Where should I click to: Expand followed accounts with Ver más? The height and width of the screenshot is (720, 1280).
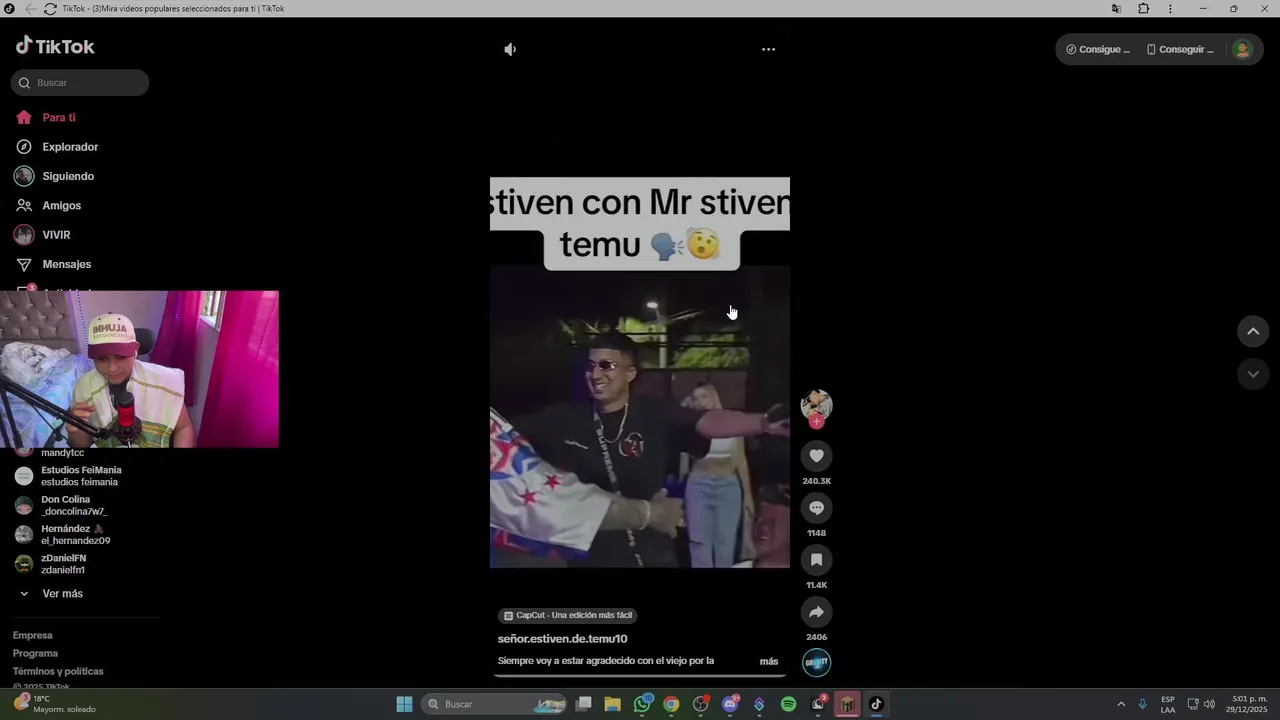click(x=62, y=594)
